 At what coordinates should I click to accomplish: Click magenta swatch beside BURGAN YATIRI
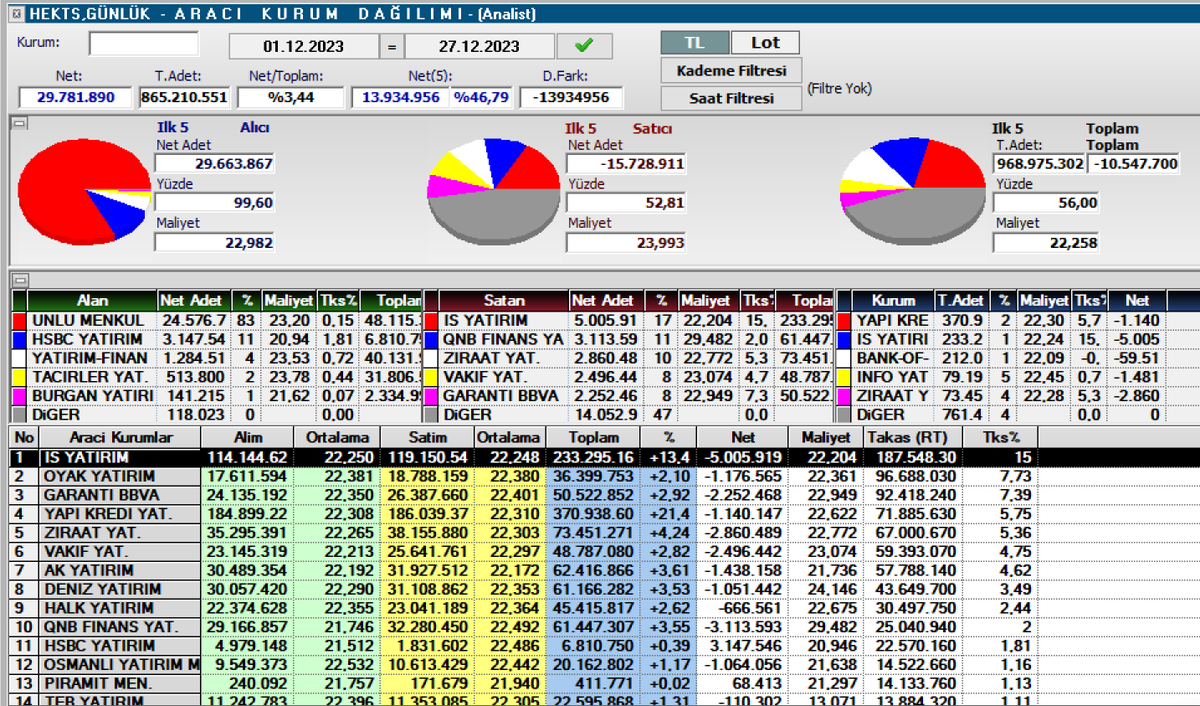[x=17, y=396]
